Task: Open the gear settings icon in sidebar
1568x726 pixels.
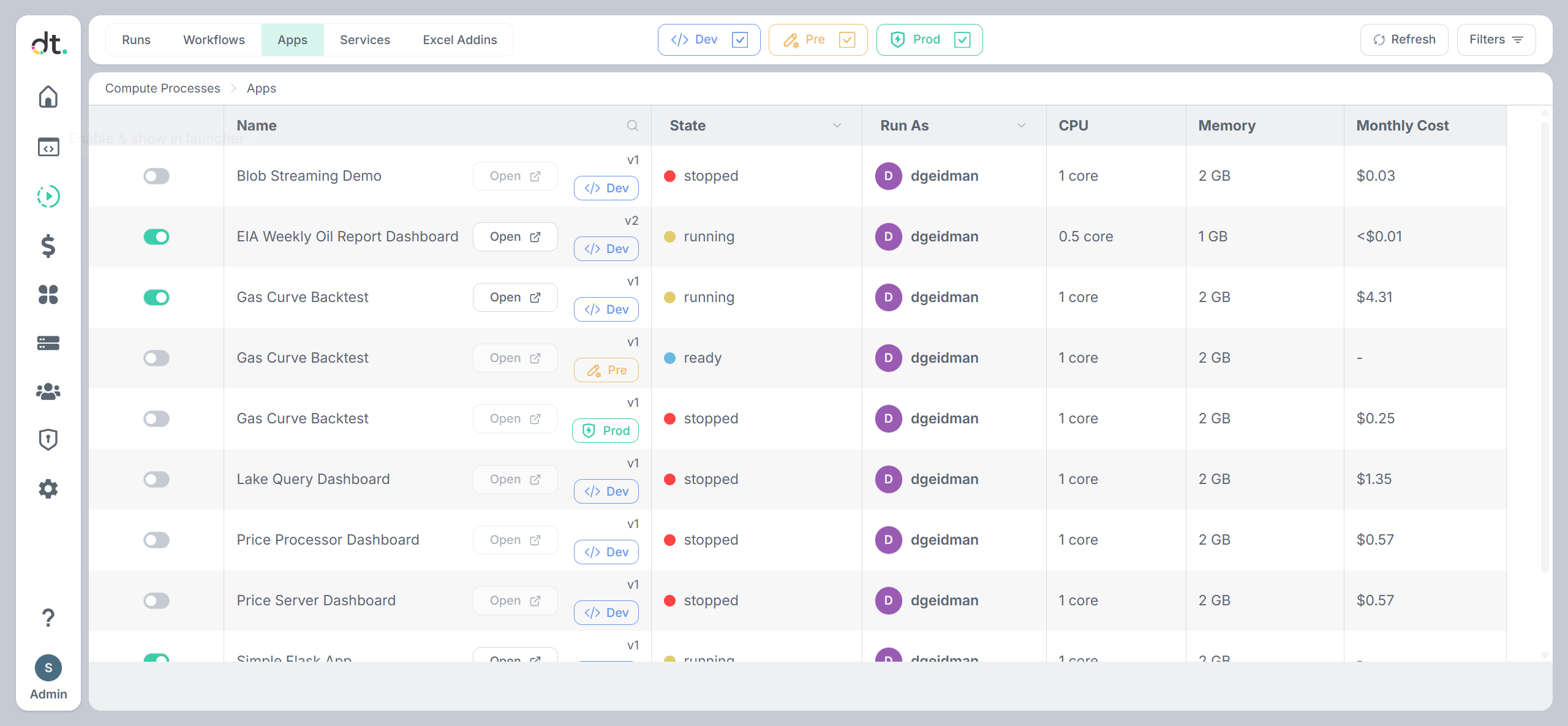Action: coord(48,488)
